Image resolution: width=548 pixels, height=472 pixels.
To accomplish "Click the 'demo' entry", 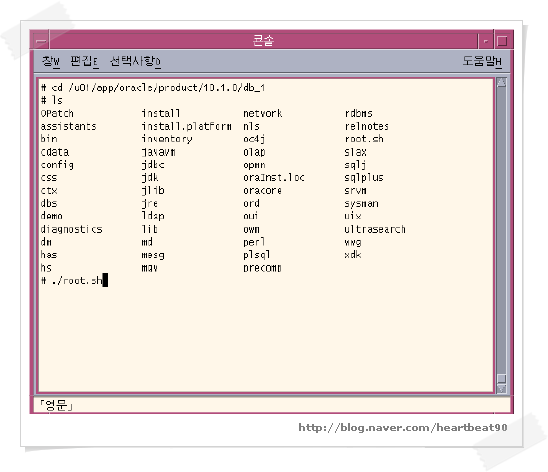I will coord(51,216).
